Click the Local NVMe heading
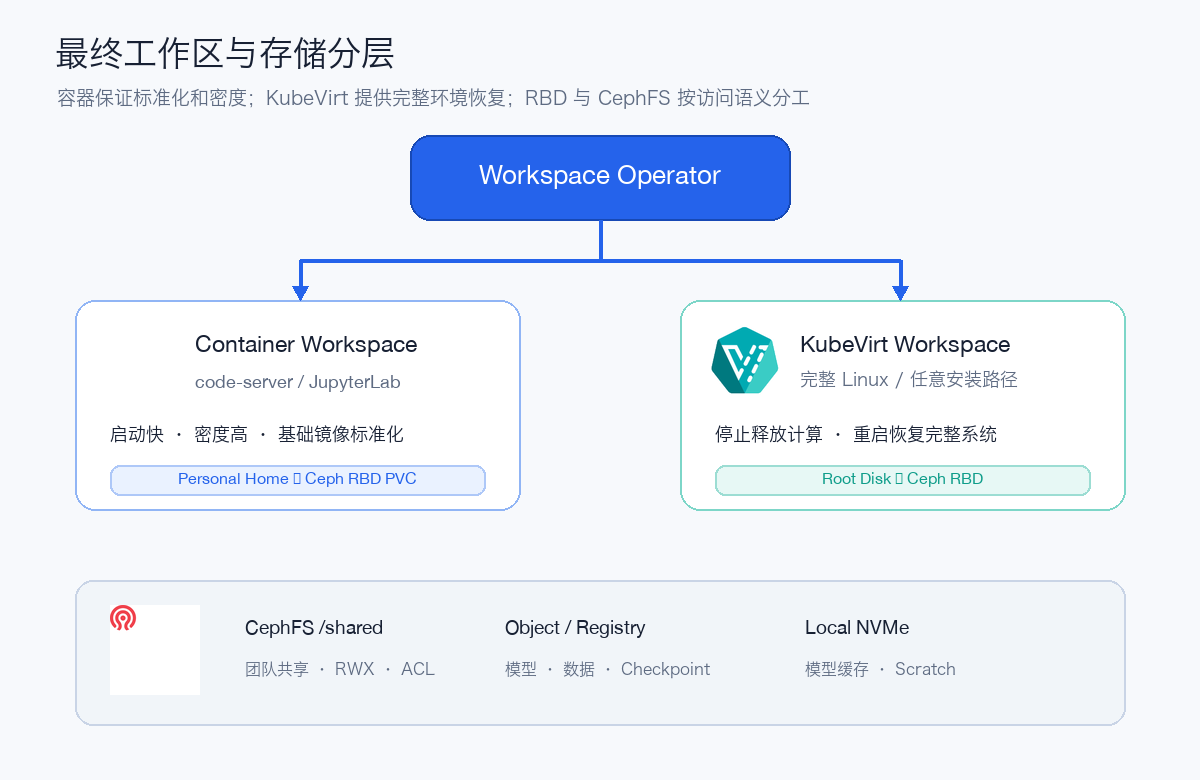 pyautogui.click(x=857, y=628)
